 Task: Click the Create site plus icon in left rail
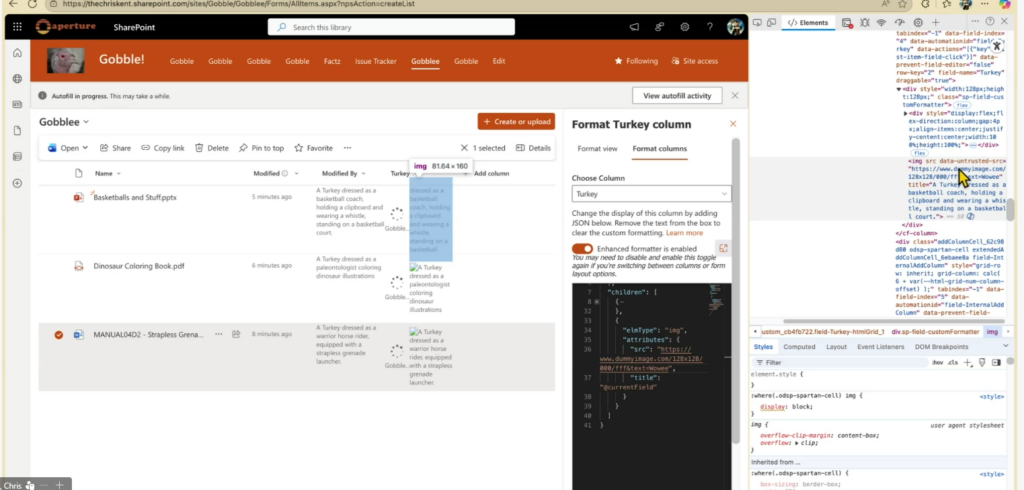point(18,183)
